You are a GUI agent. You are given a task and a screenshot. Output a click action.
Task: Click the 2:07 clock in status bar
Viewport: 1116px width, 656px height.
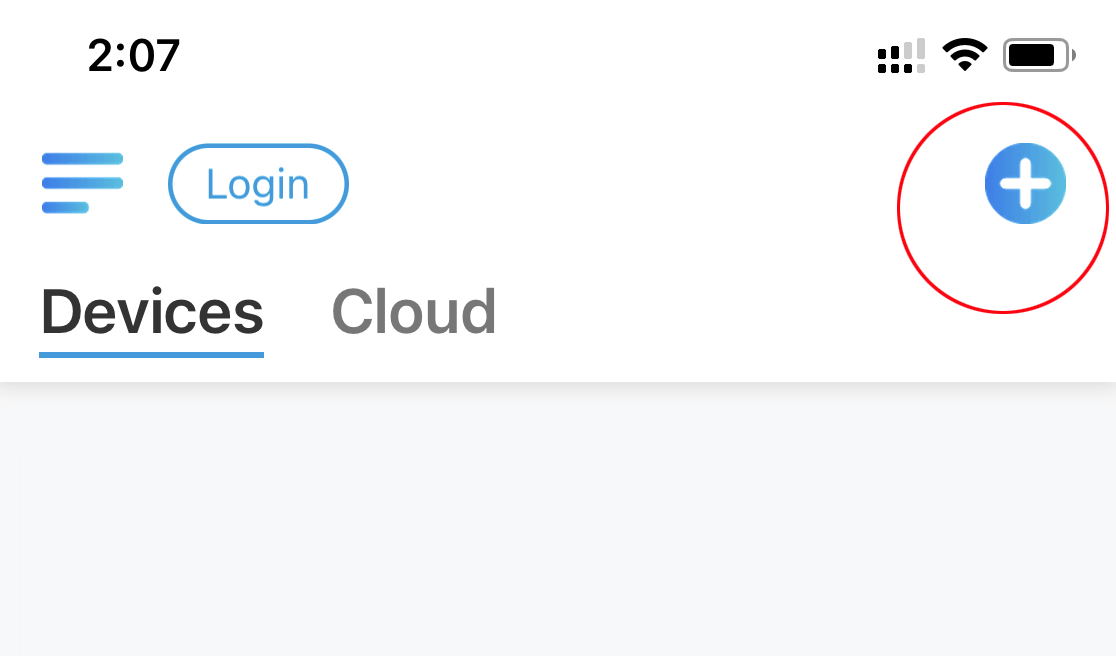tap(134, 55)
